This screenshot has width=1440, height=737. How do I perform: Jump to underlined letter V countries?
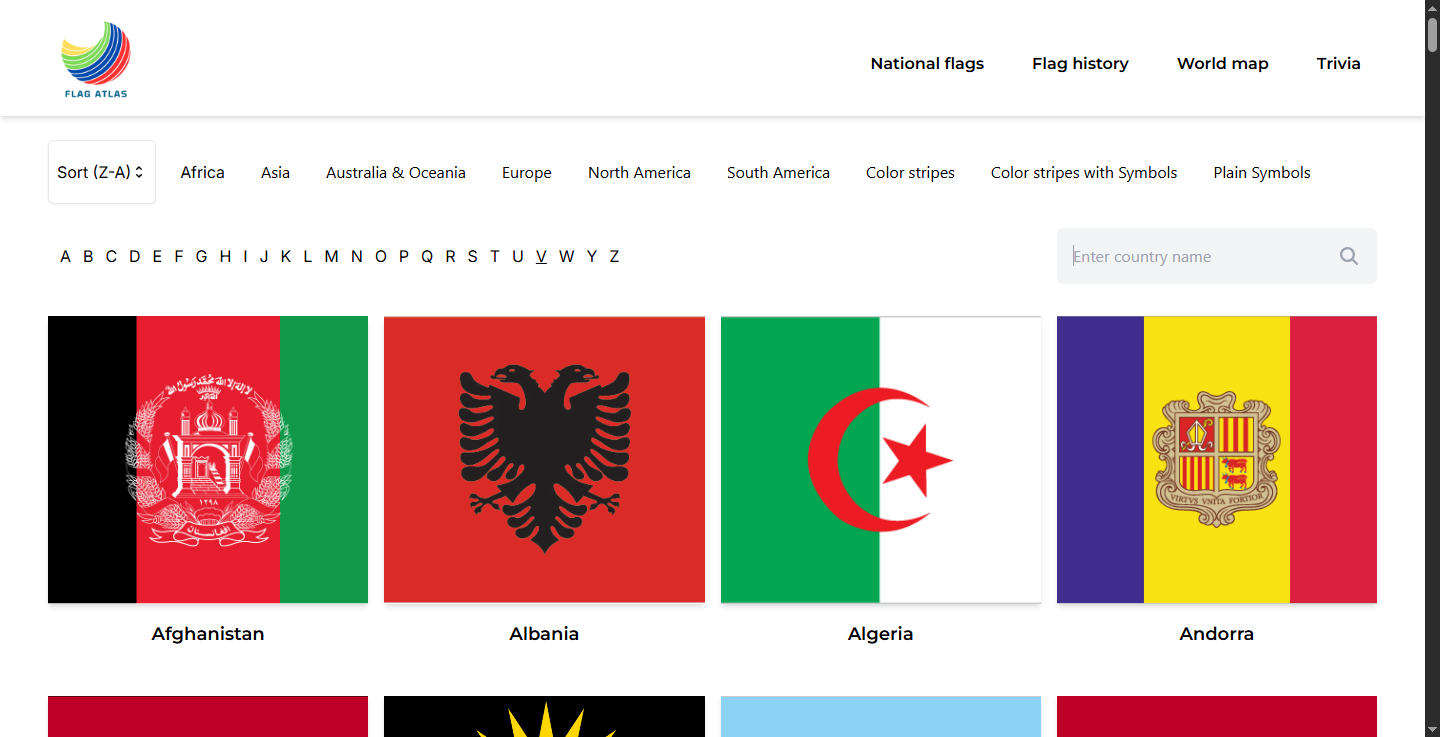click(x=541, y=256)
